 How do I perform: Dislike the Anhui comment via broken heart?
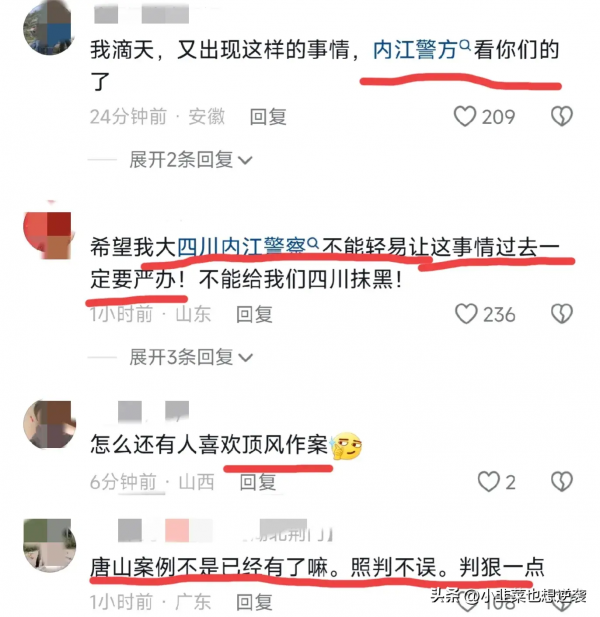tap(561, 116)
